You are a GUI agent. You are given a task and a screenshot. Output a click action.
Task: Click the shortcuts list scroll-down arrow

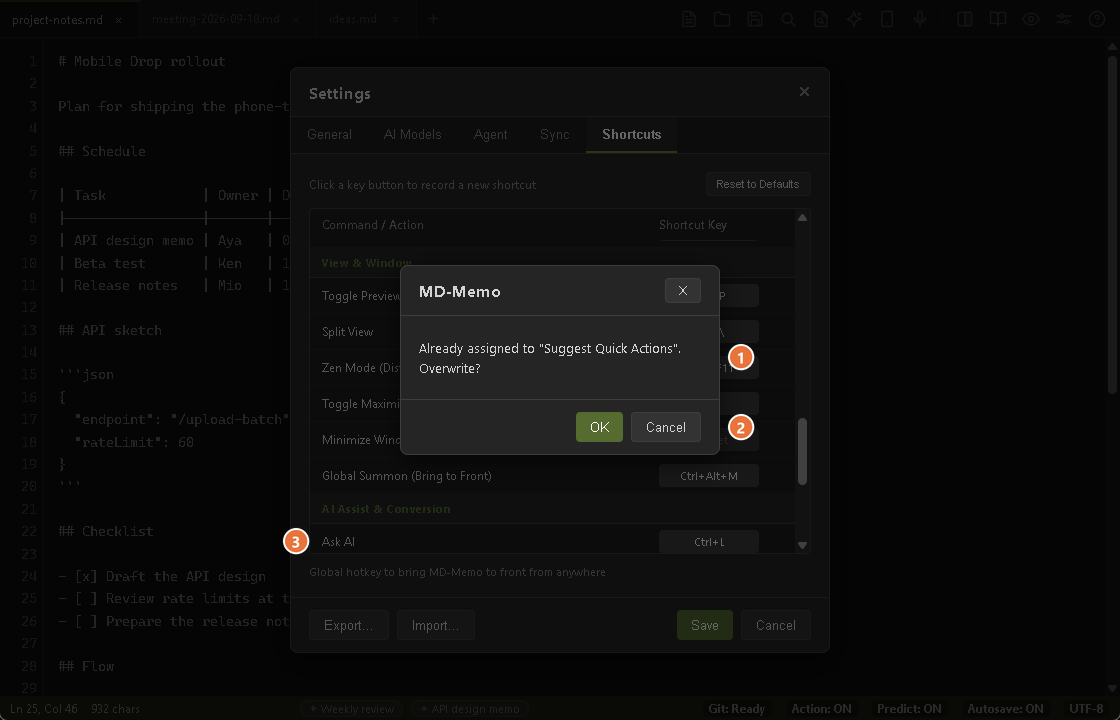(802, 545)
